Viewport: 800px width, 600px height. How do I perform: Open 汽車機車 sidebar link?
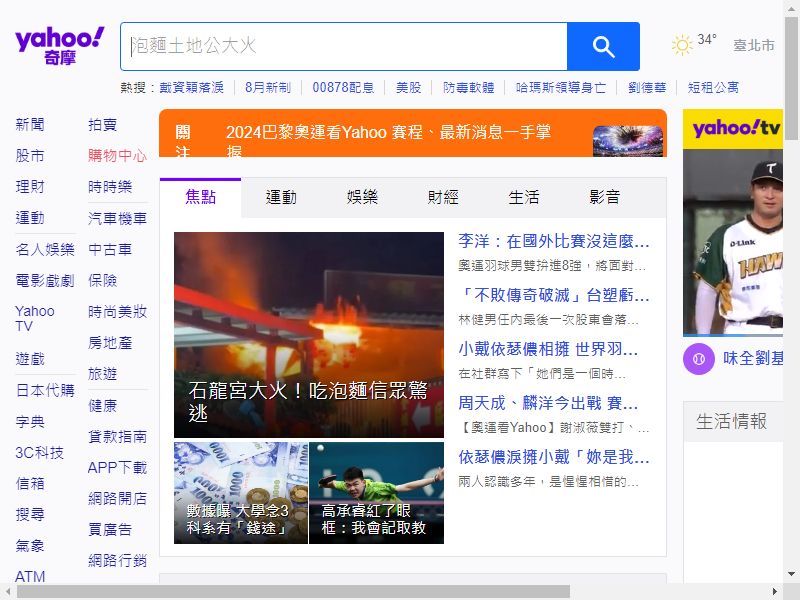117,218
